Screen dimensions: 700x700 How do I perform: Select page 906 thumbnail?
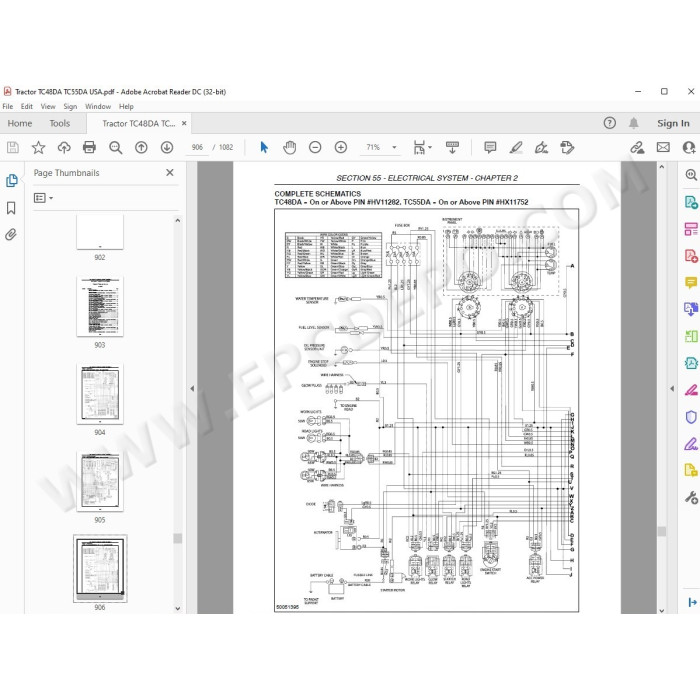pyautogui.click(x=100, y=568)
